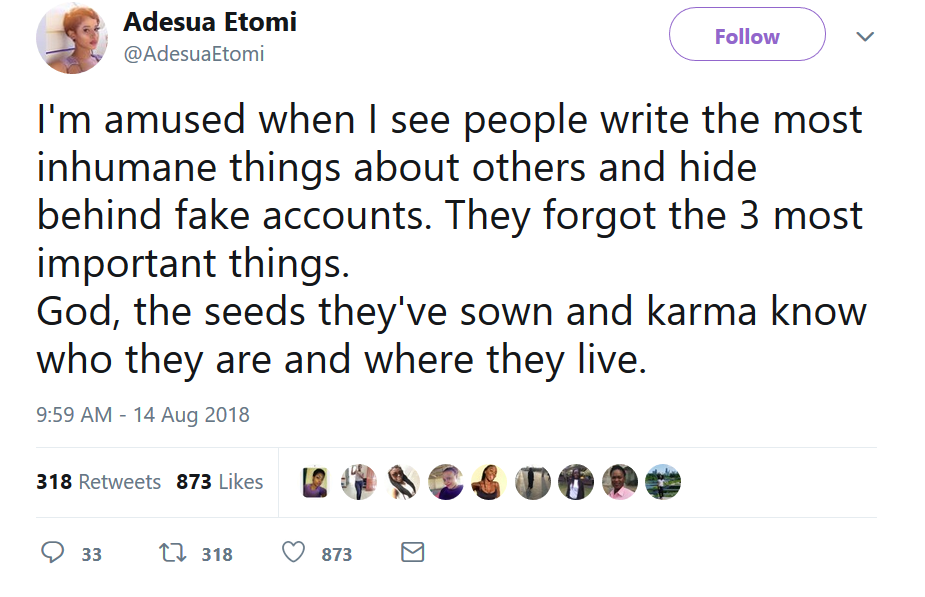This screenshot has height=597, width=925.
Task: Open the Adesua Etomi display name link
Action: [x=210, y=22]
